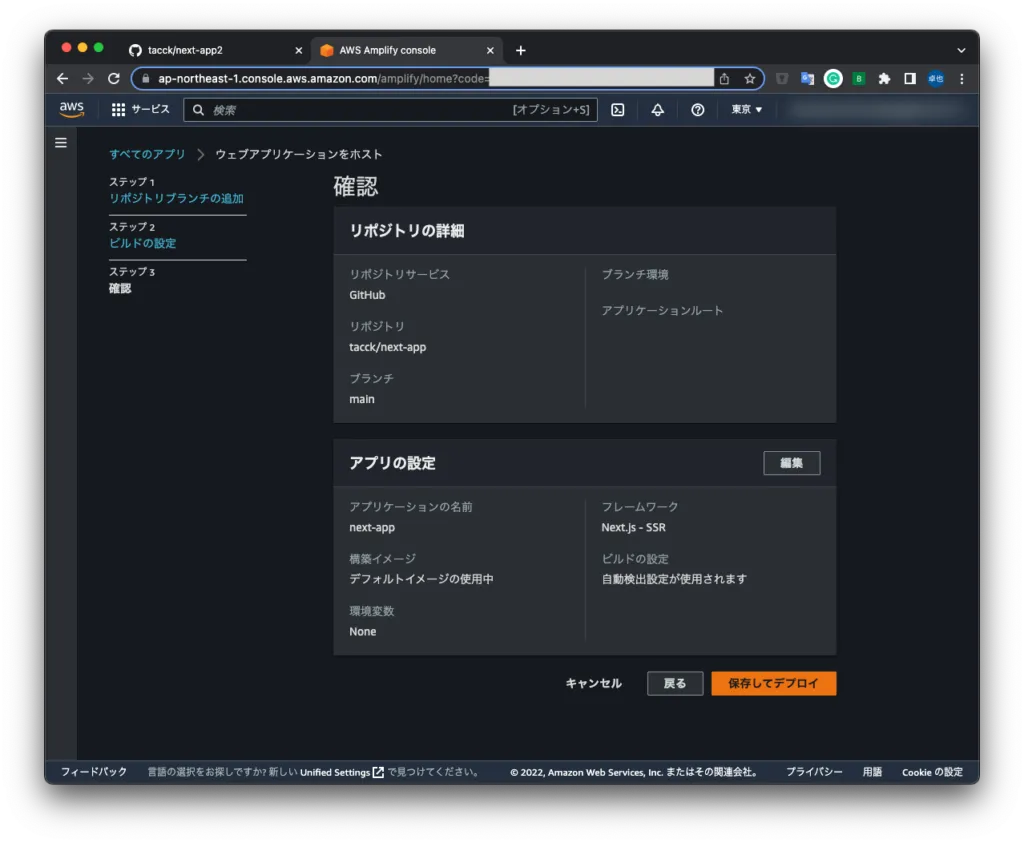Open AWS CloudShell terminal icon

click(618, 110)
